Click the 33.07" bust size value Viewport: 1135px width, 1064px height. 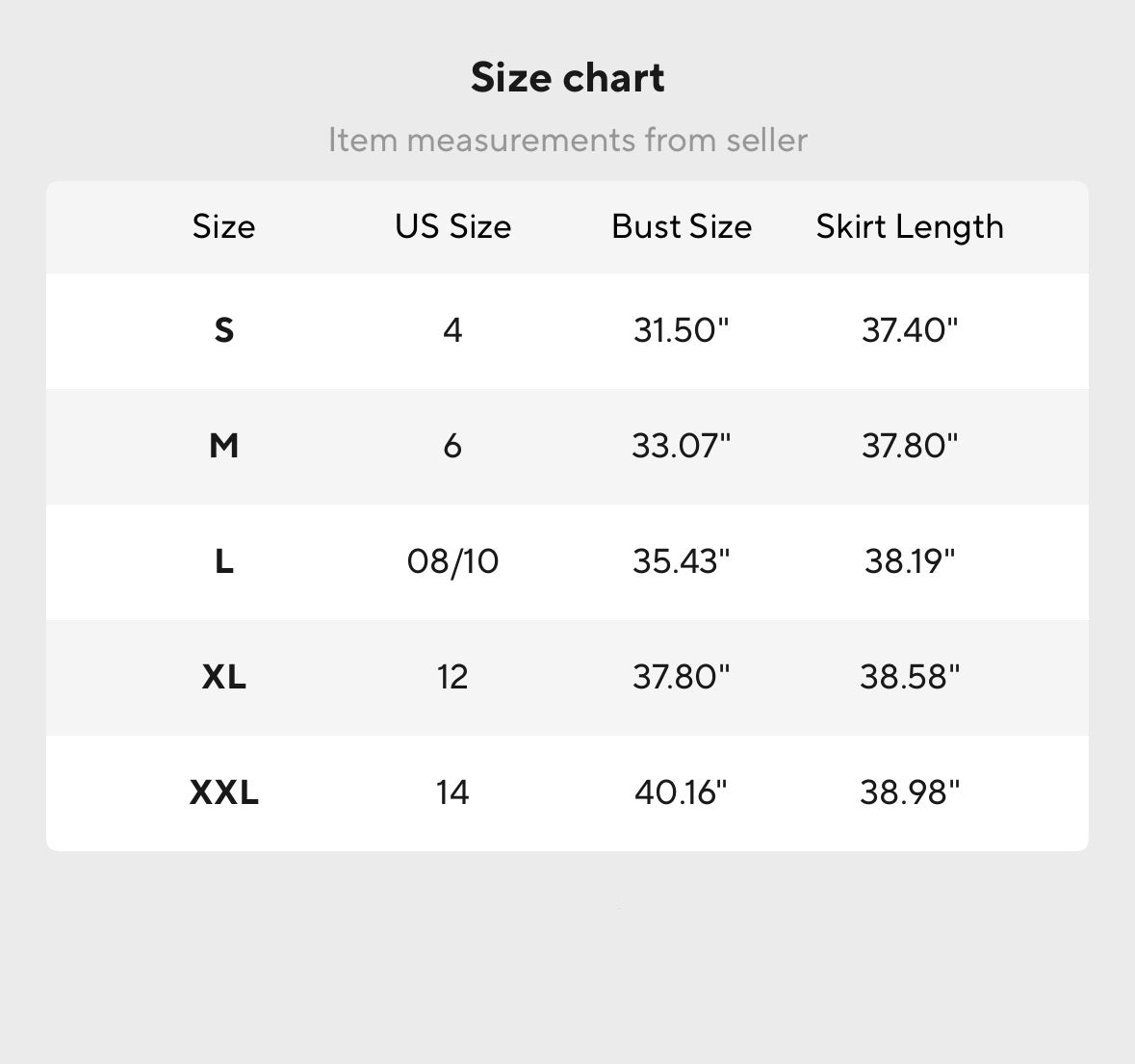pos(682,446)
